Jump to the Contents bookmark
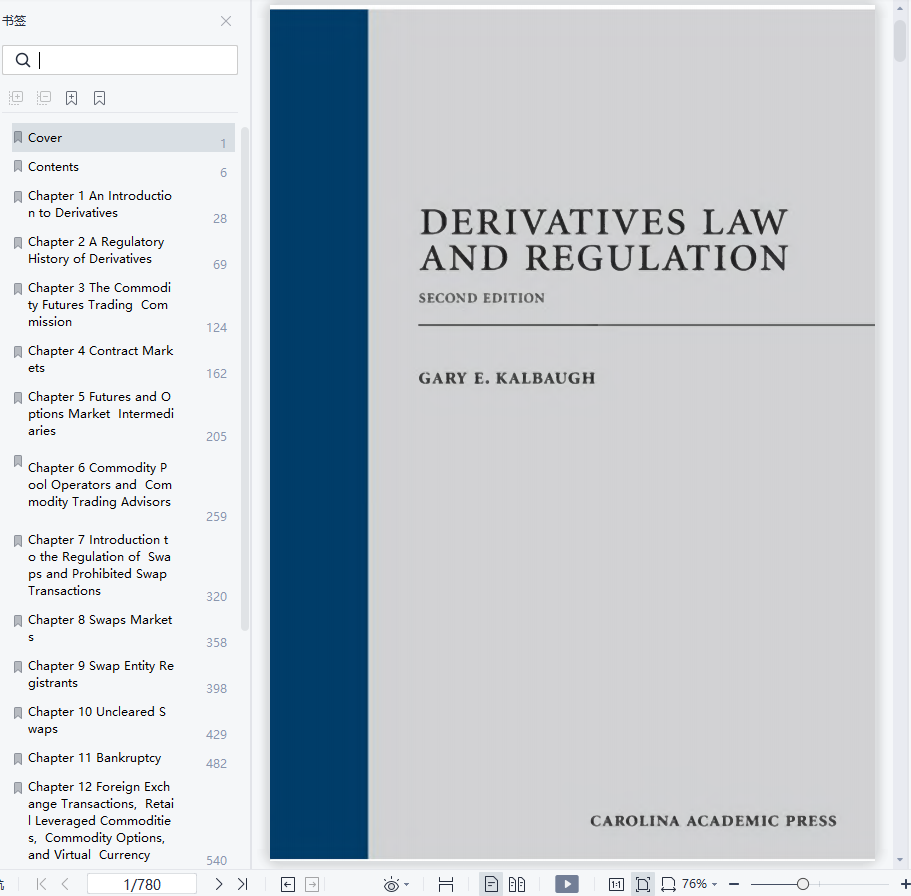This screenshot has width=911, height=896. coord(123,167)
